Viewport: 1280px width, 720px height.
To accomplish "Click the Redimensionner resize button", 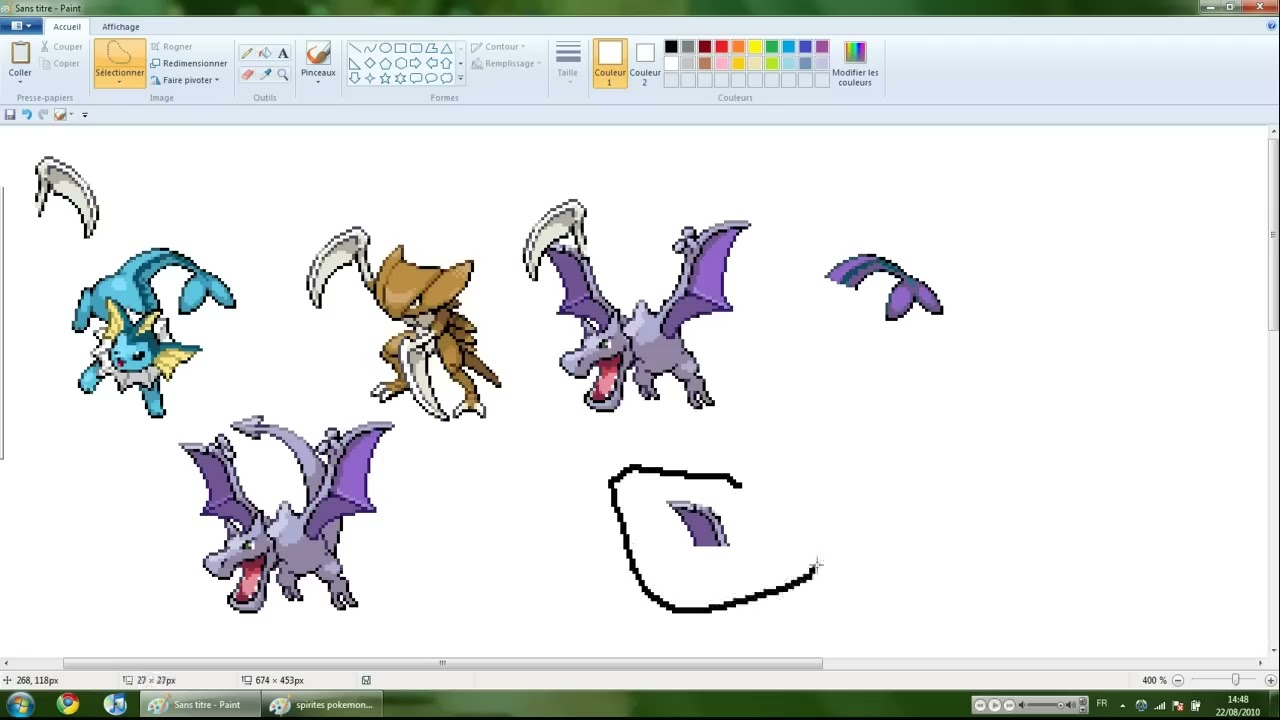I will [188, 63].
